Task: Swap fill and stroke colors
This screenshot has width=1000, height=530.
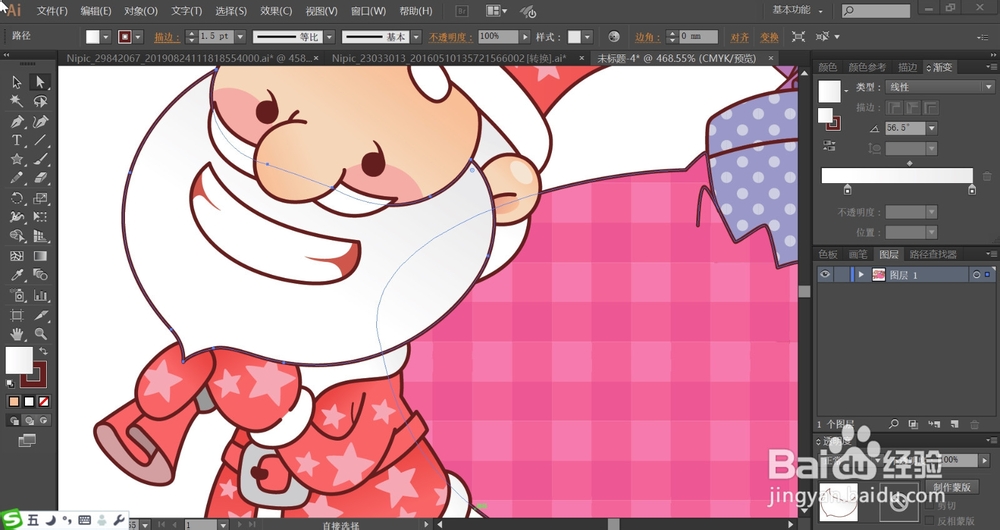Action: [x=43, y=351]
